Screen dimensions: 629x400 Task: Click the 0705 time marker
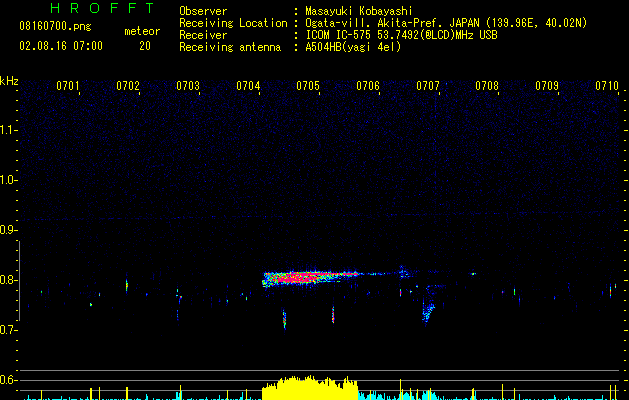tap(308, 86)
